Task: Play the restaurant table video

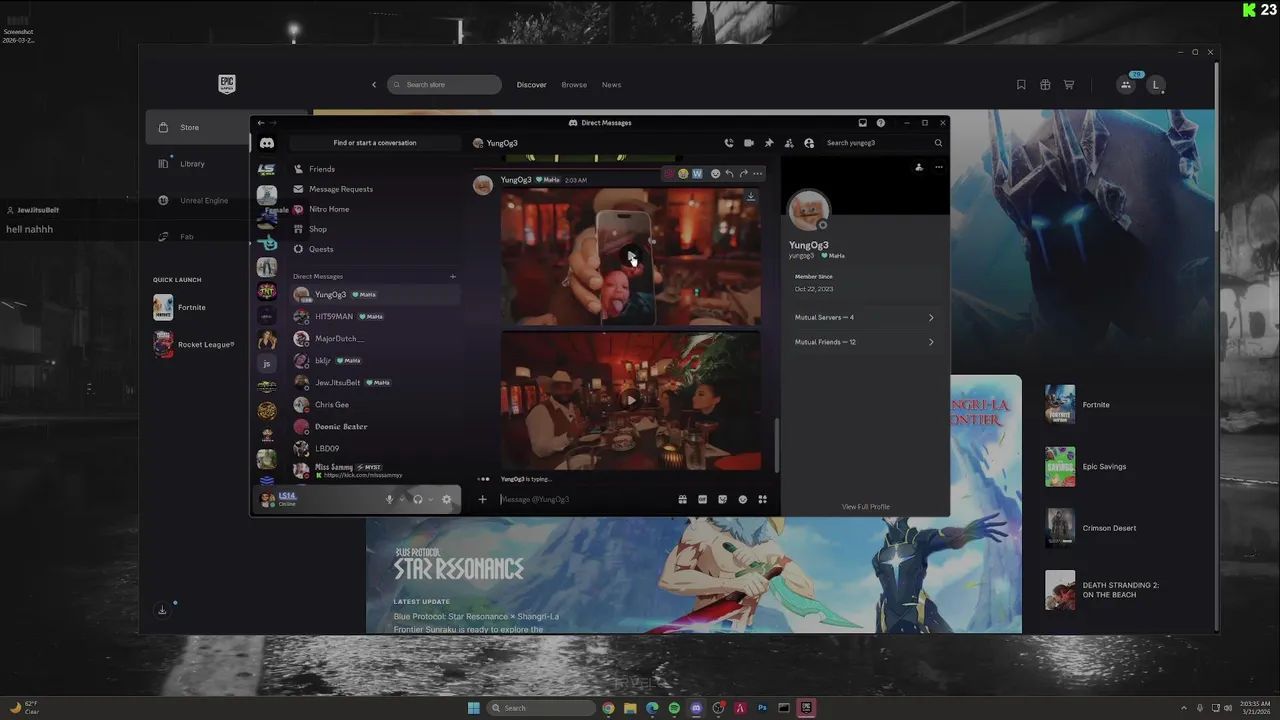Action: [630, 400]
